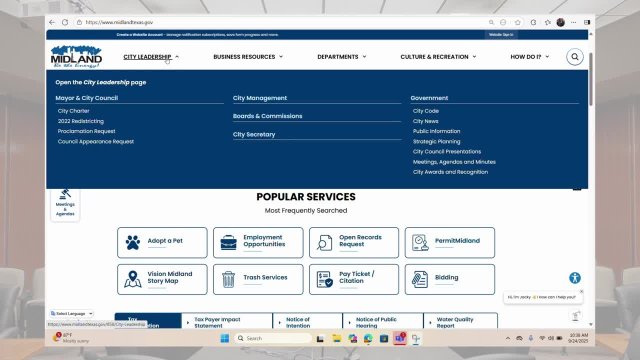Open the Mayor & City Council heading
This screenshot has width=640, height=360.
[87, 98]
